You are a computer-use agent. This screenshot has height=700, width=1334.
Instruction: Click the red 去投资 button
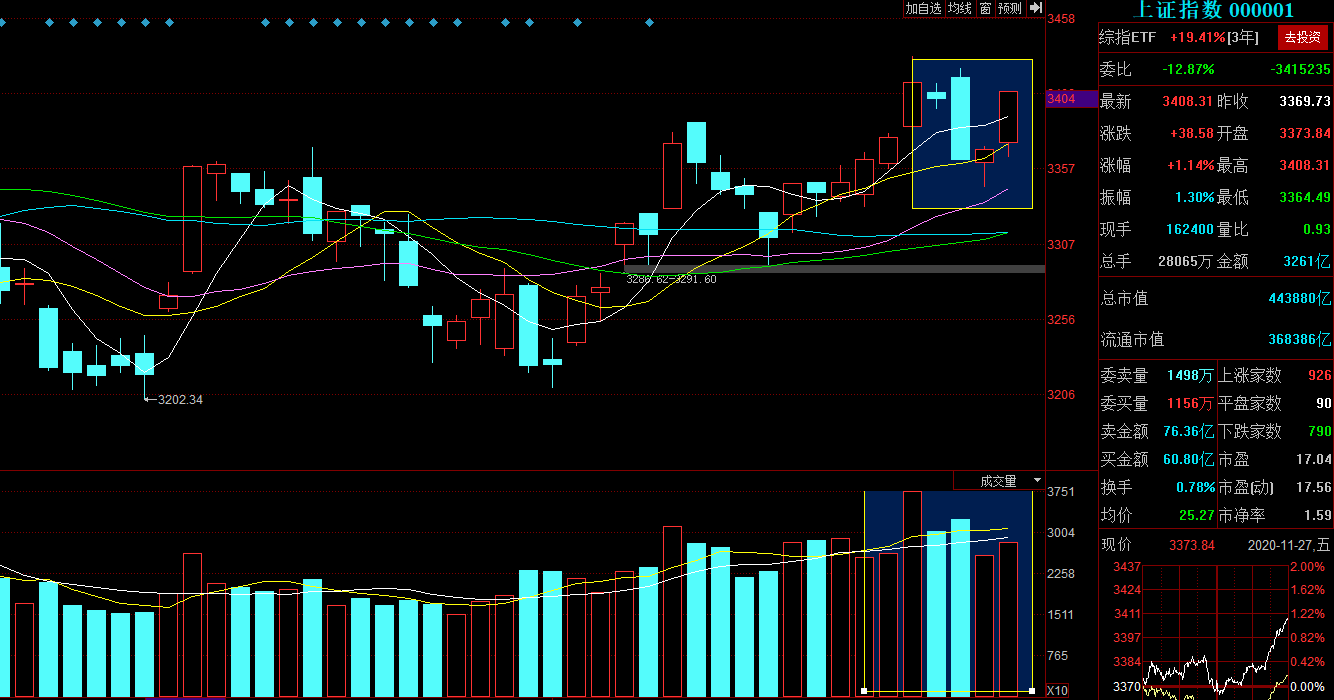1302,37
